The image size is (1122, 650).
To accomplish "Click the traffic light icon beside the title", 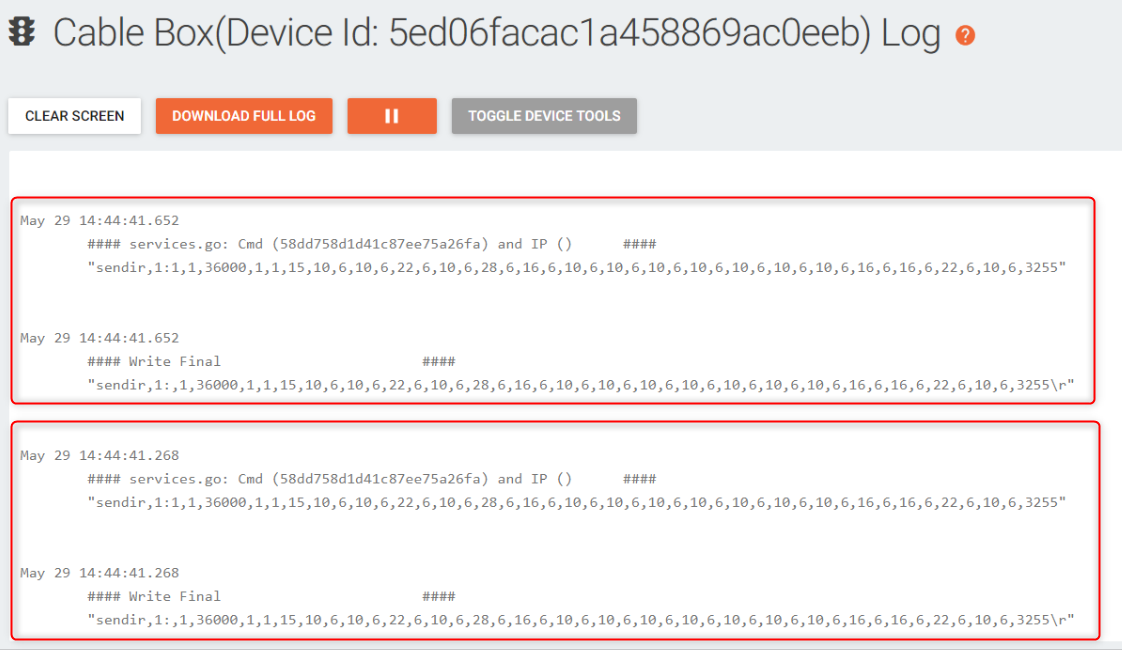I will 21,33.
